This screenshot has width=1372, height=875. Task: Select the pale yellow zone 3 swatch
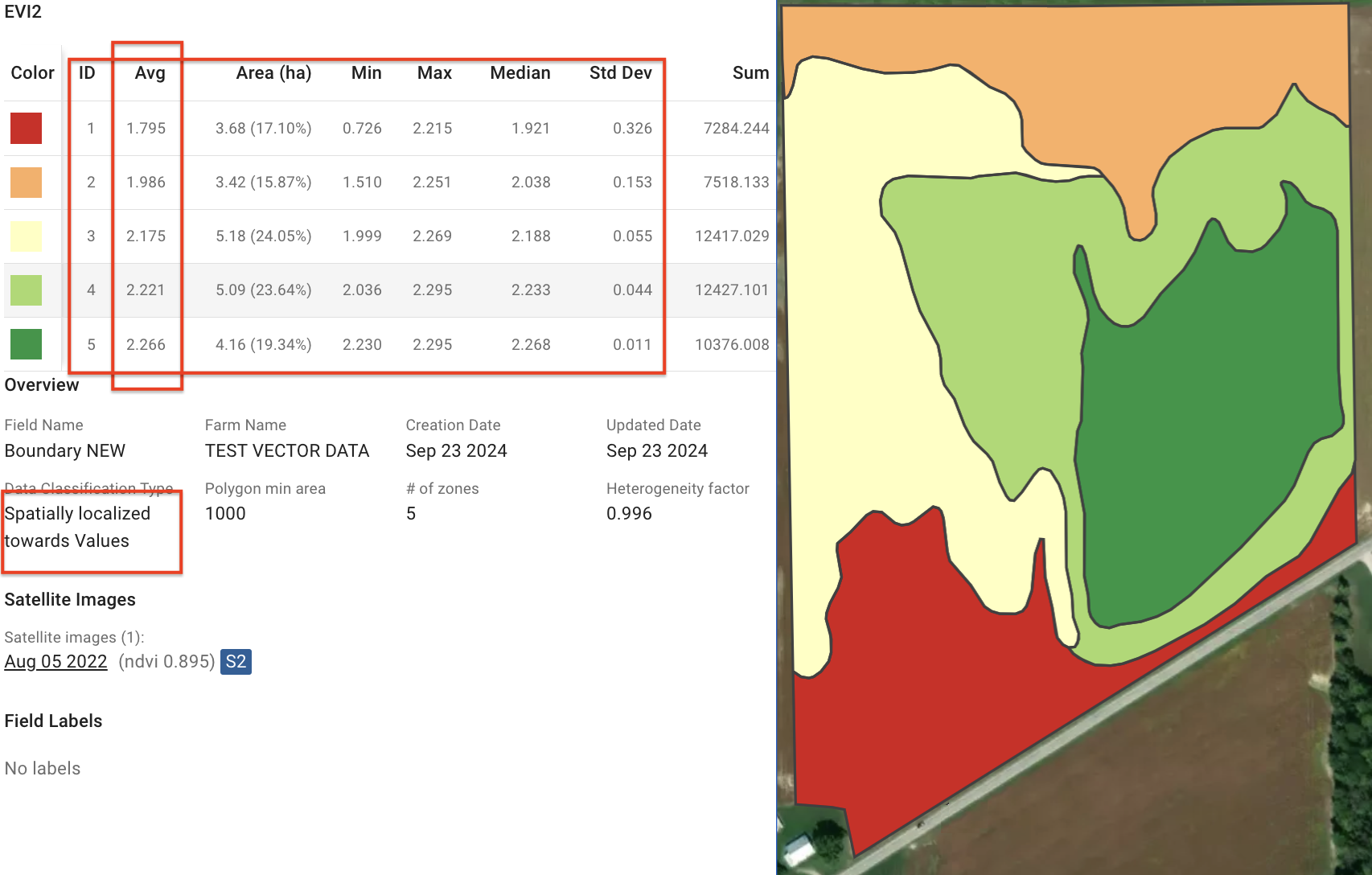pos(26,236)
